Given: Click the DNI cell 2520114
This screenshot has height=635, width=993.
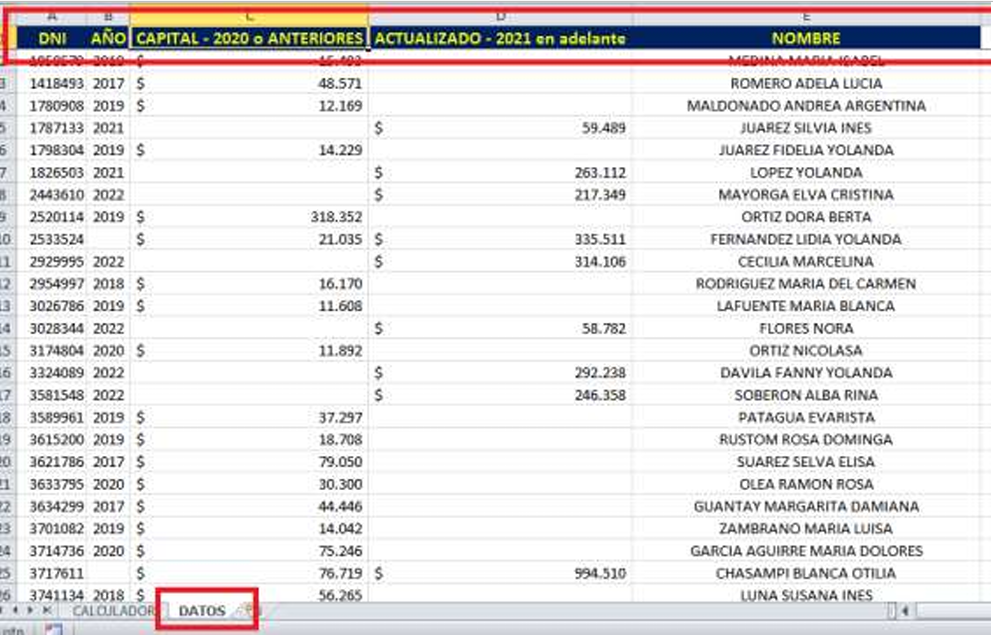Looking at the screenshot, I should [x=52, y=217].
